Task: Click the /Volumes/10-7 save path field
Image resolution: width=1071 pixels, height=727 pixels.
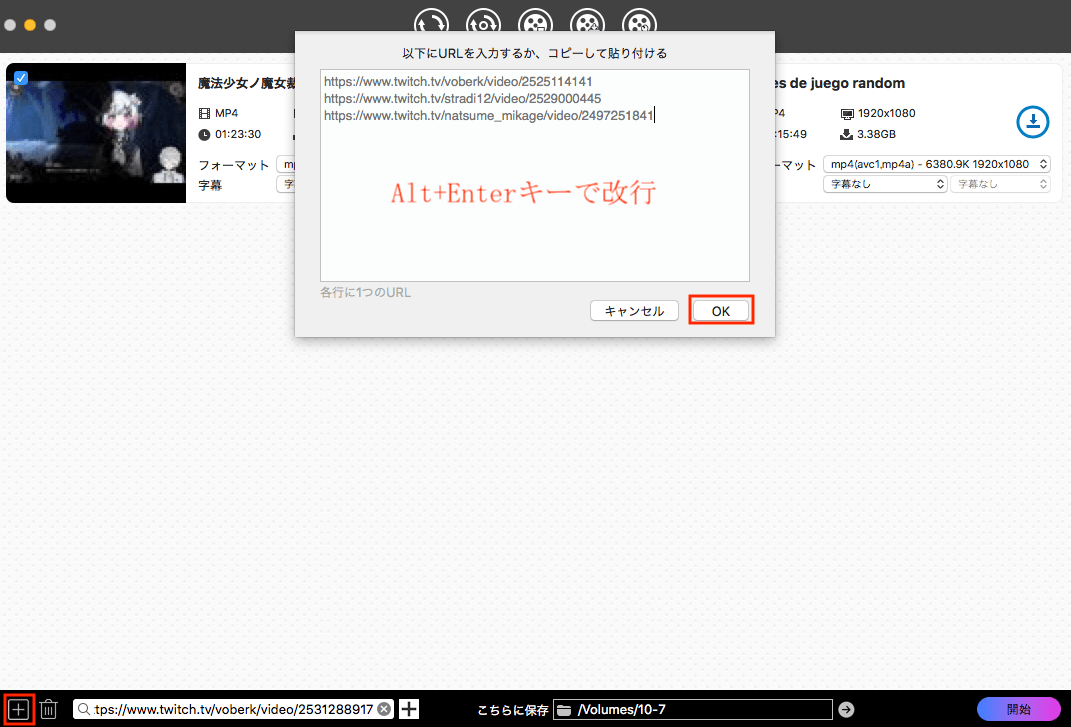Action: 693,710
